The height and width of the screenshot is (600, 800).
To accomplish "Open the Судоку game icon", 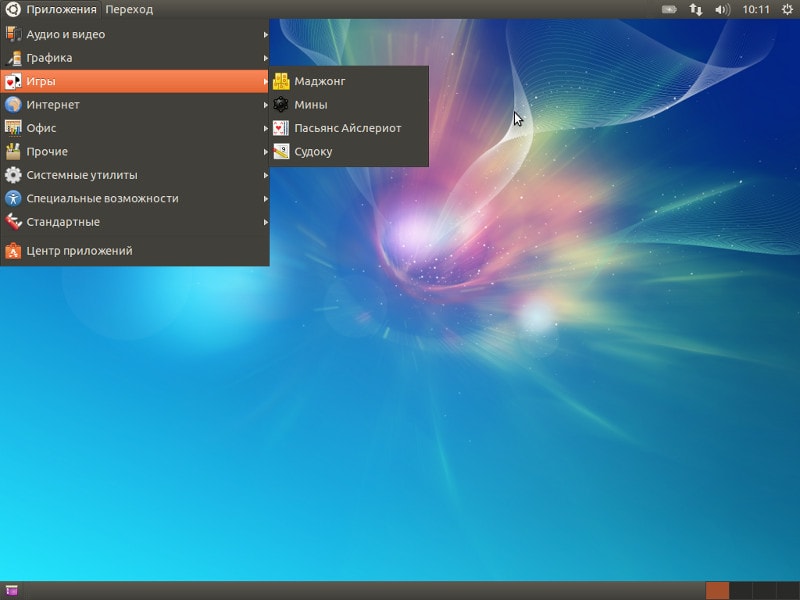I will click(281, 152).
